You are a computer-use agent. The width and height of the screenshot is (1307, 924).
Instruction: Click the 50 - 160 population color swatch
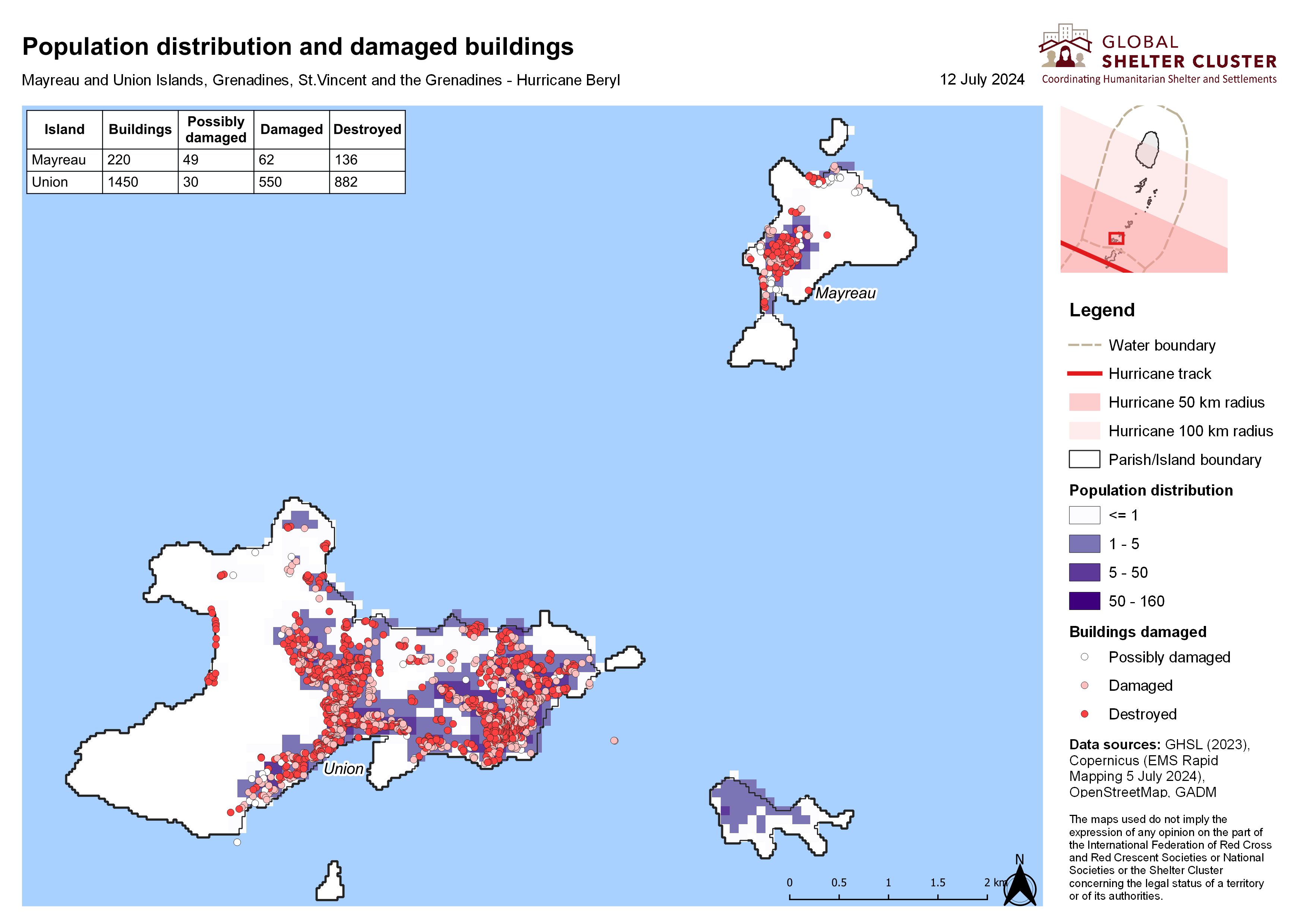pyautogui.click(x=1084, y=601)
